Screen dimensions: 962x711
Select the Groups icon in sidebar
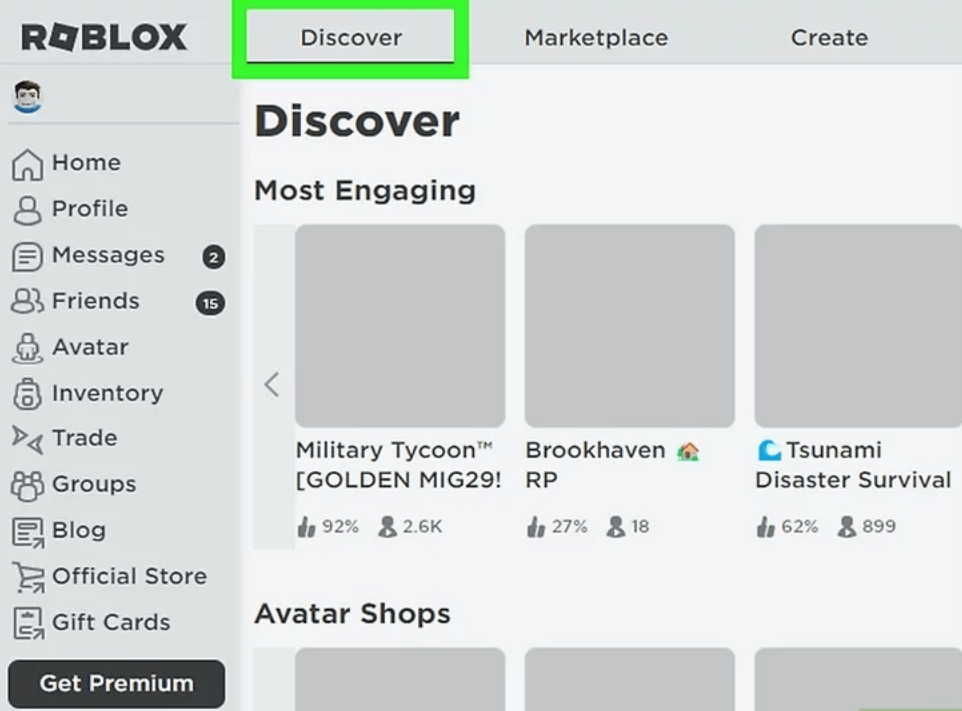tap(27, 486)
